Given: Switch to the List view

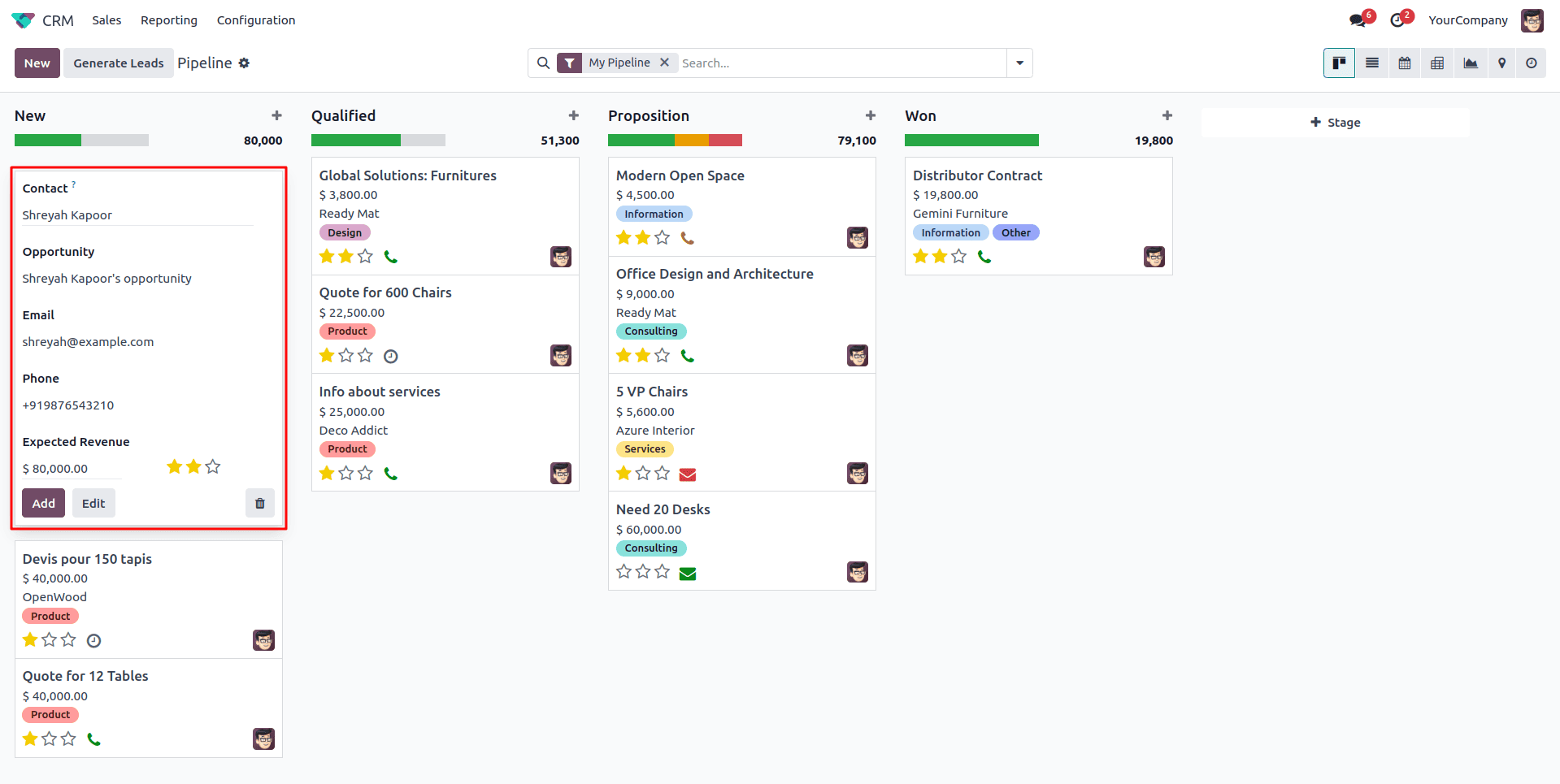Looking at the screenshot, I should pyautogui.click(x=1371, y=63).
